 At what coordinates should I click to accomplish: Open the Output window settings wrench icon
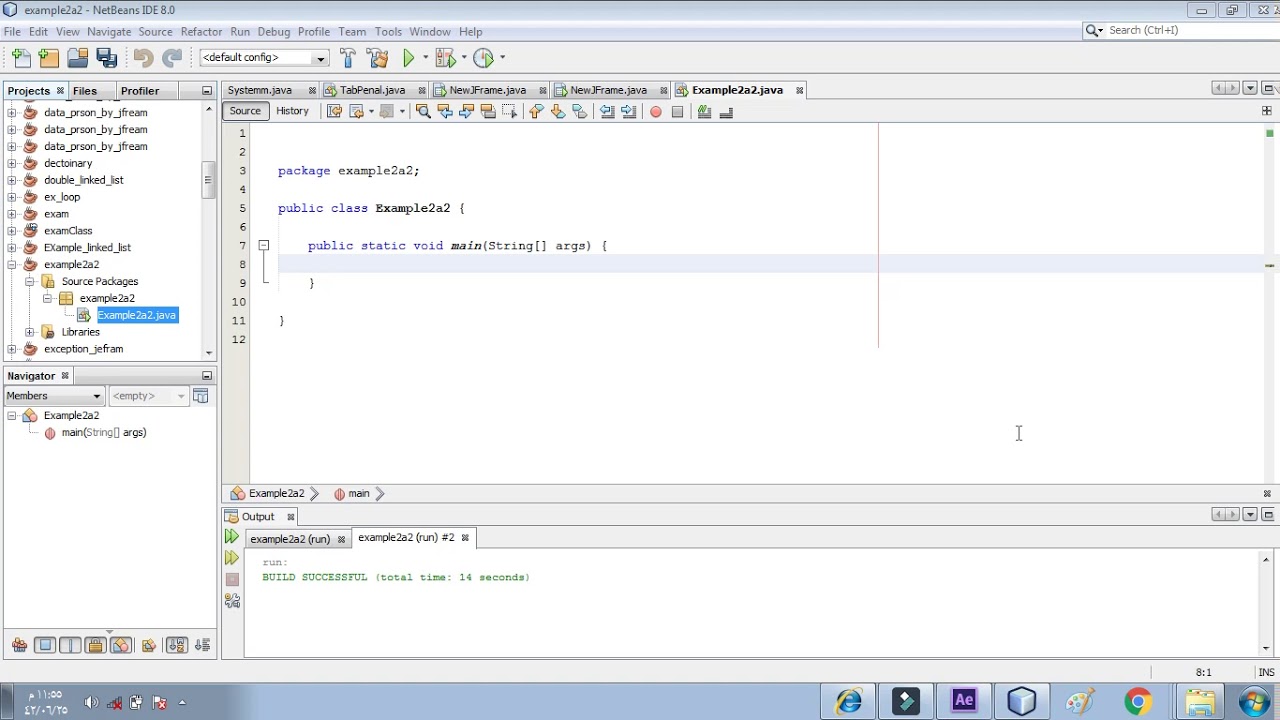pyautogui.click(x=232, y=601)
